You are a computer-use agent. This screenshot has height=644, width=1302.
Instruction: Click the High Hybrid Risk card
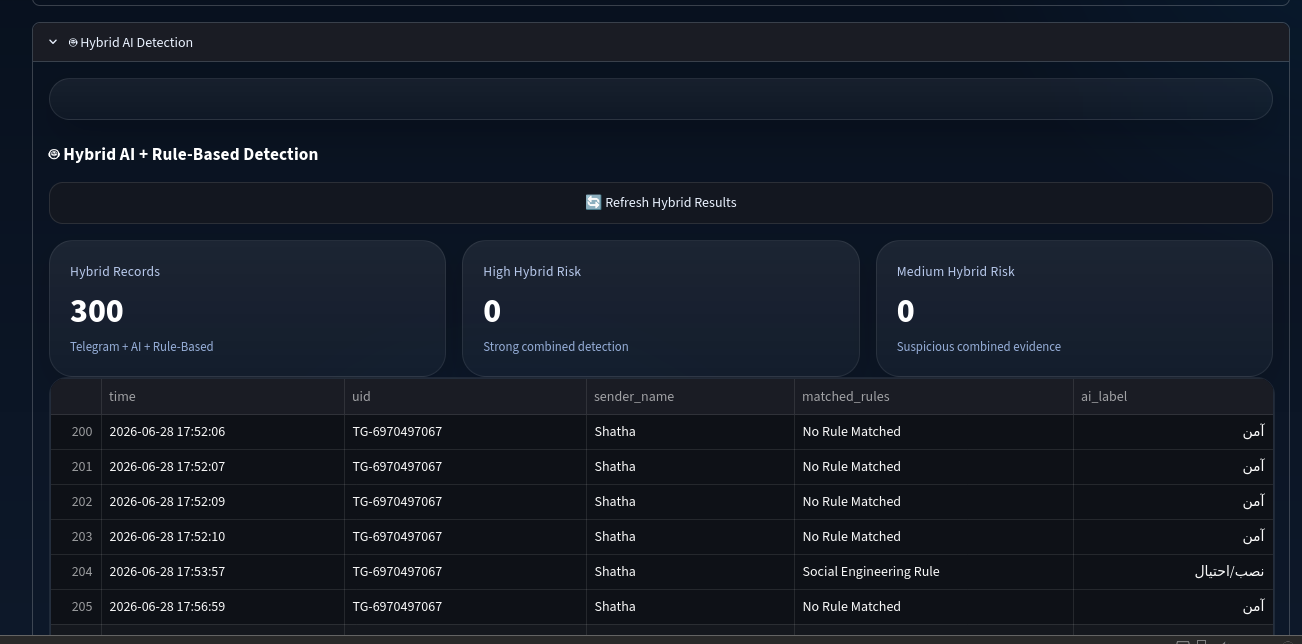coord(661,308)
